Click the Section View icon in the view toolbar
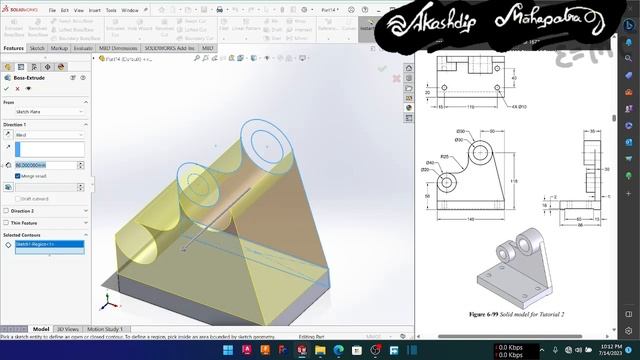Image resolution: width=640 pixels, height=360 pixels. click(232, 58)
